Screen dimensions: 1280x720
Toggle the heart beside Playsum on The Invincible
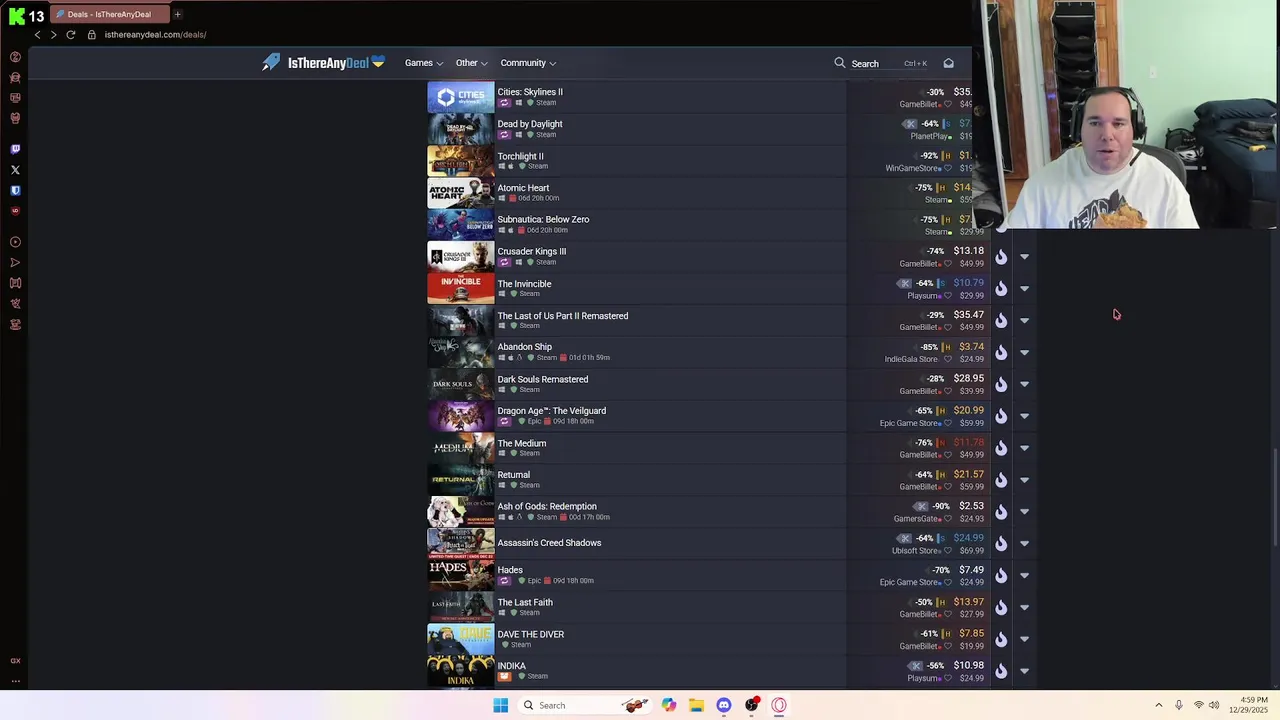[948, 296]
